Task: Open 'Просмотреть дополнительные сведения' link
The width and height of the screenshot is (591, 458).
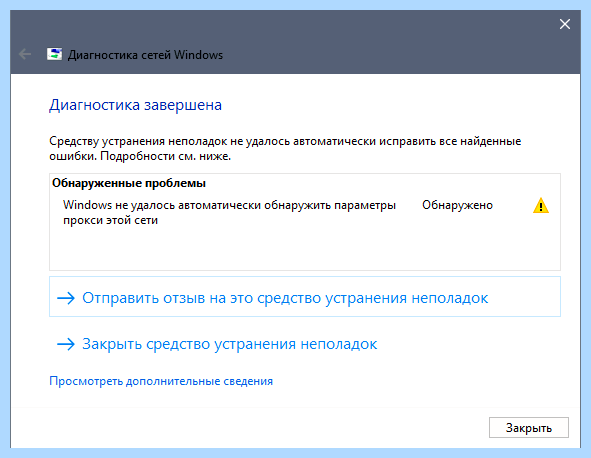Action: 161,381
